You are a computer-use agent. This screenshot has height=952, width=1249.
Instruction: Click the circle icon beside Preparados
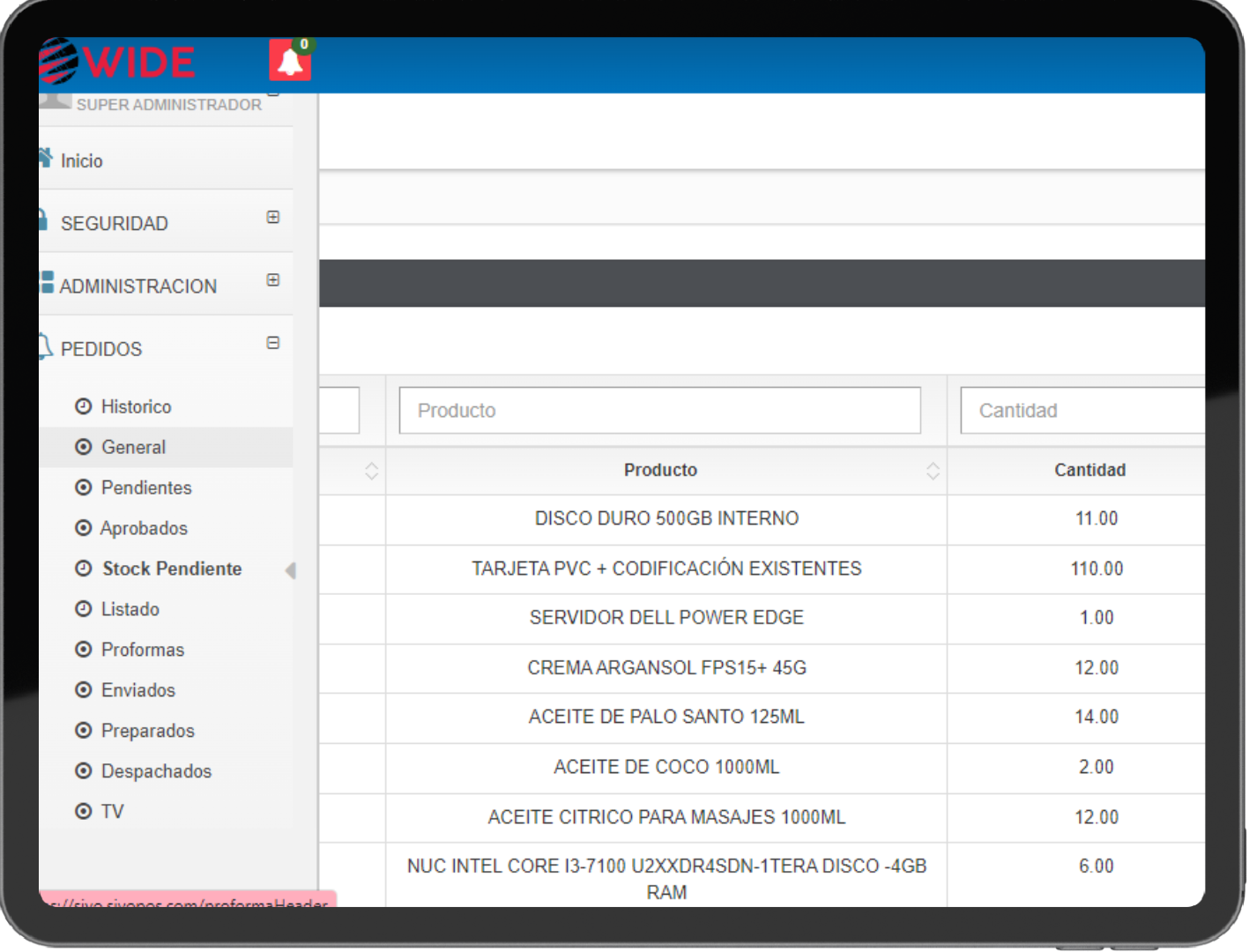point(84,731)
